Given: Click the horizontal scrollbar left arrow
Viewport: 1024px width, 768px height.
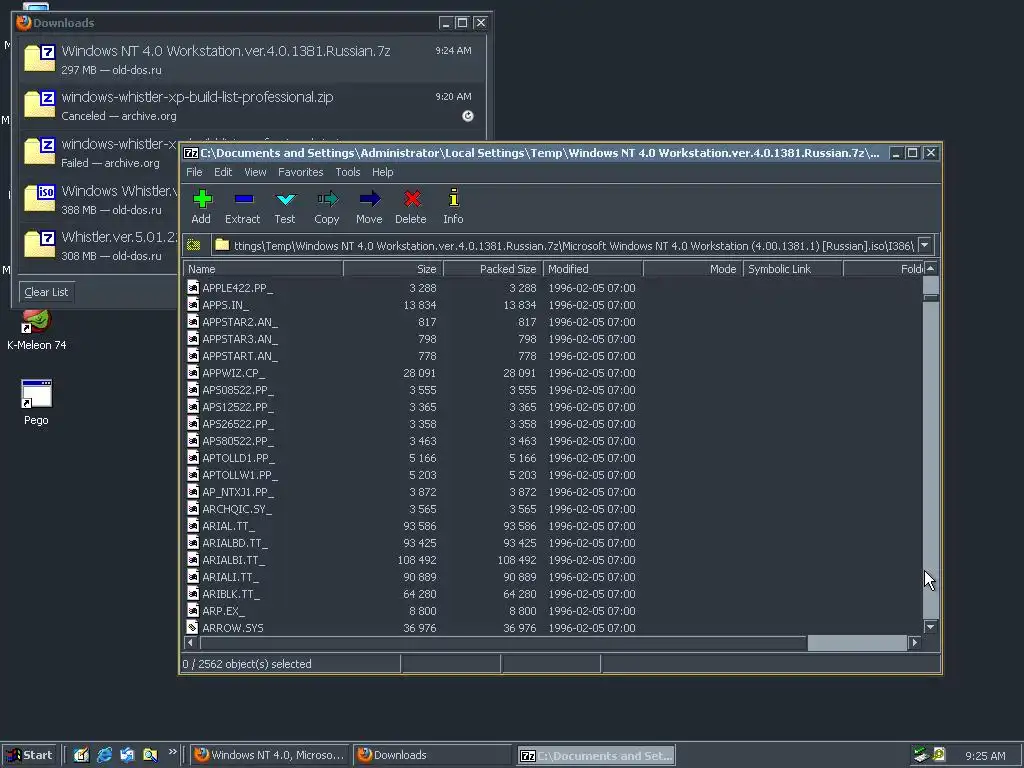Looking at the screenshot, I should (190, 643).
